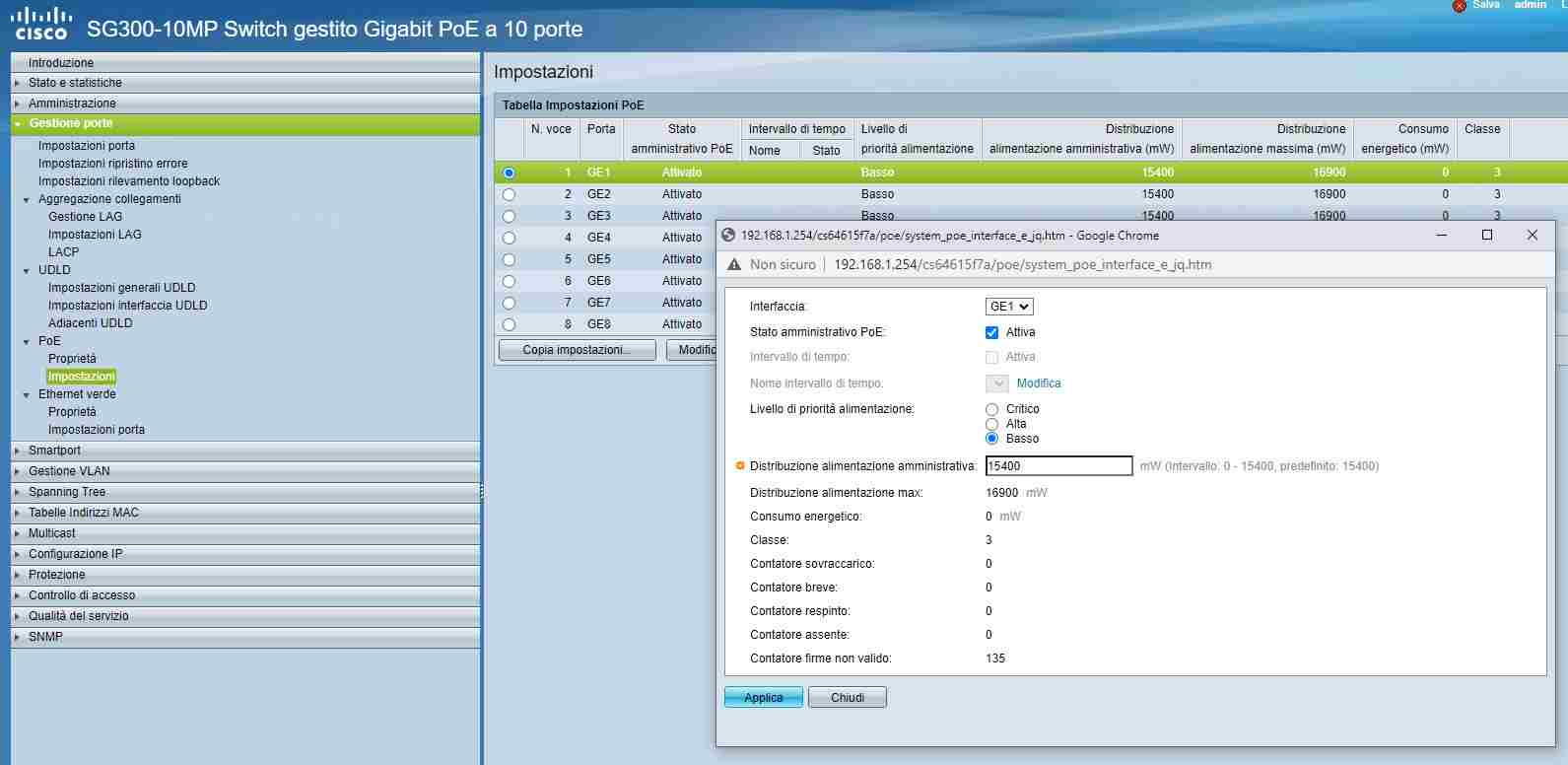Select row GE1 radio button
1568x765 pixels.
509,173
